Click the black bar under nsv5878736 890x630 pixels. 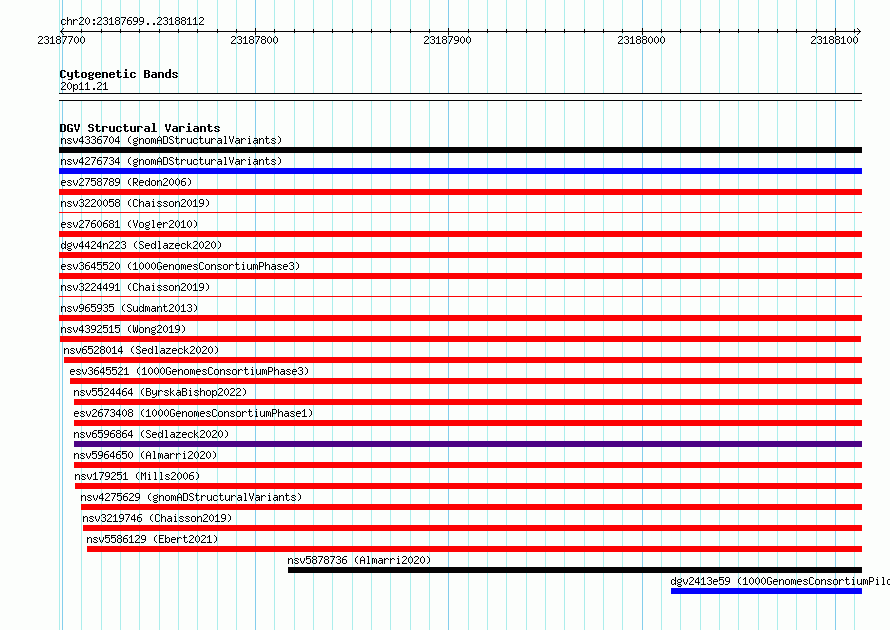[575, 570]
